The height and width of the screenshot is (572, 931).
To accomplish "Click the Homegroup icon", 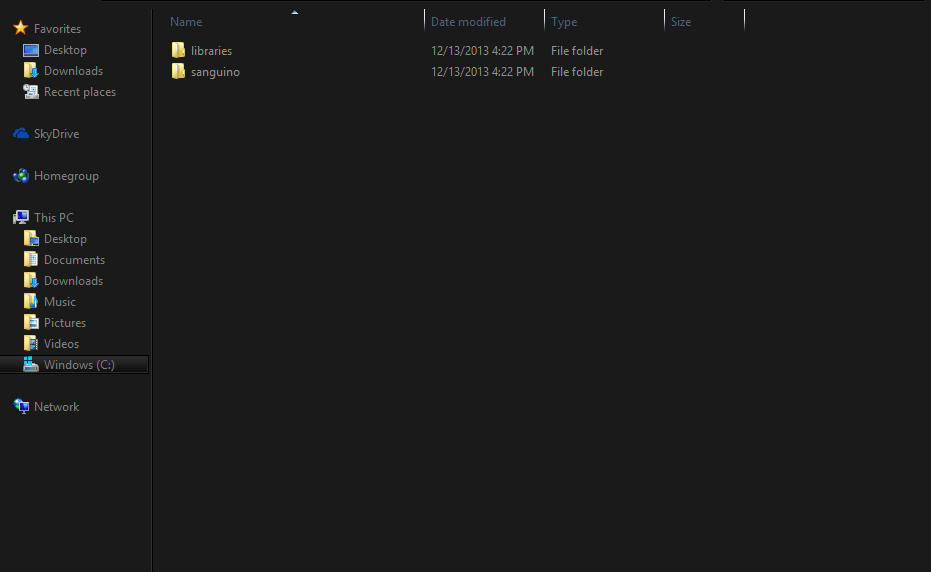I will pos(21,176).
